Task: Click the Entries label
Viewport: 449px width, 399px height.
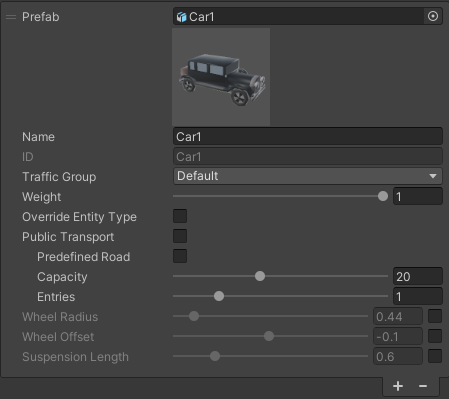Action: click(56, 297)
